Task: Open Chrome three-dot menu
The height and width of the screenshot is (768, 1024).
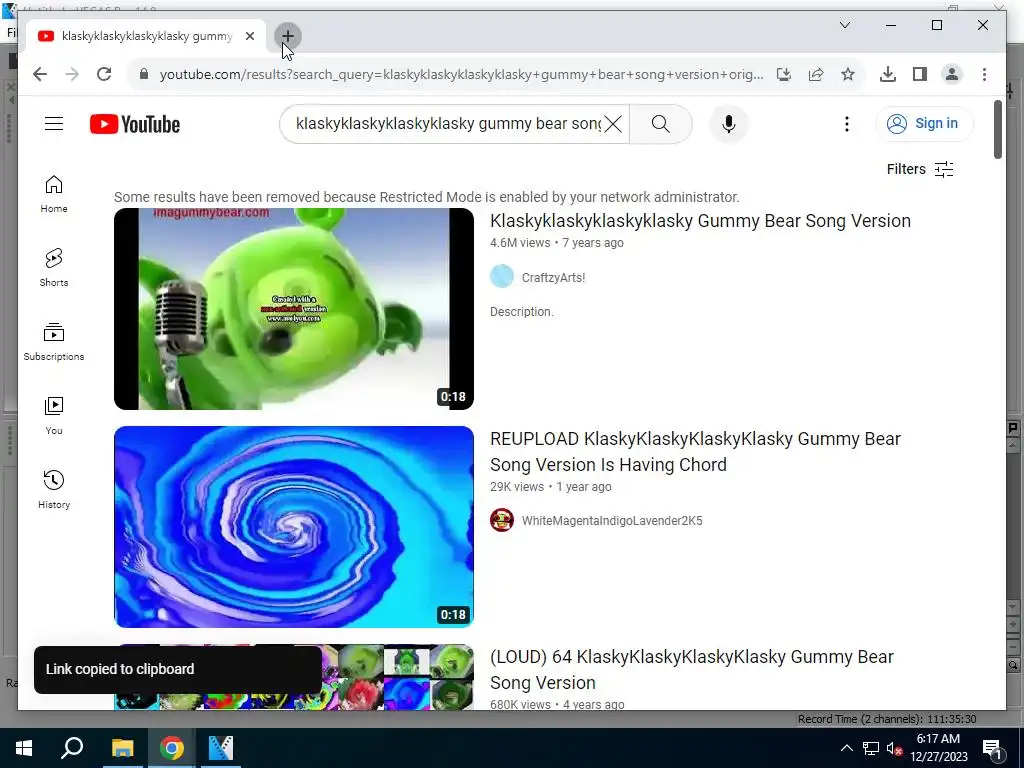Action: click(x=984, y=74)
